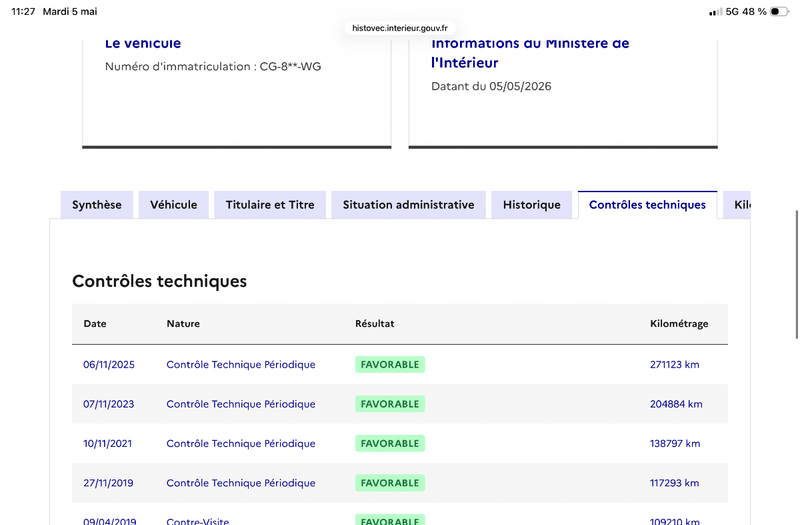Open the Synthèse tab
The image size is (800, 525).
click(x=97, y=205)
